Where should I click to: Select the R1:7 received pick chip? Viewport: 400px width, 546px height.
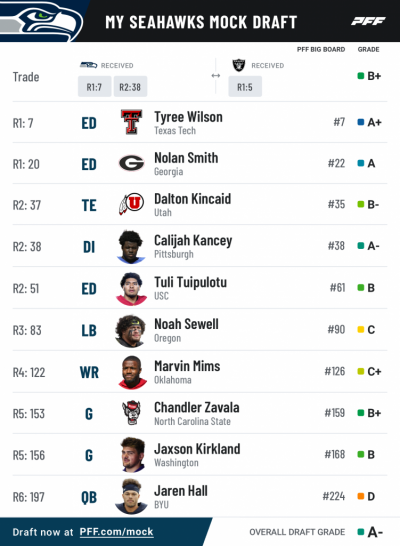pyautogui.click(x=94, y=87)
